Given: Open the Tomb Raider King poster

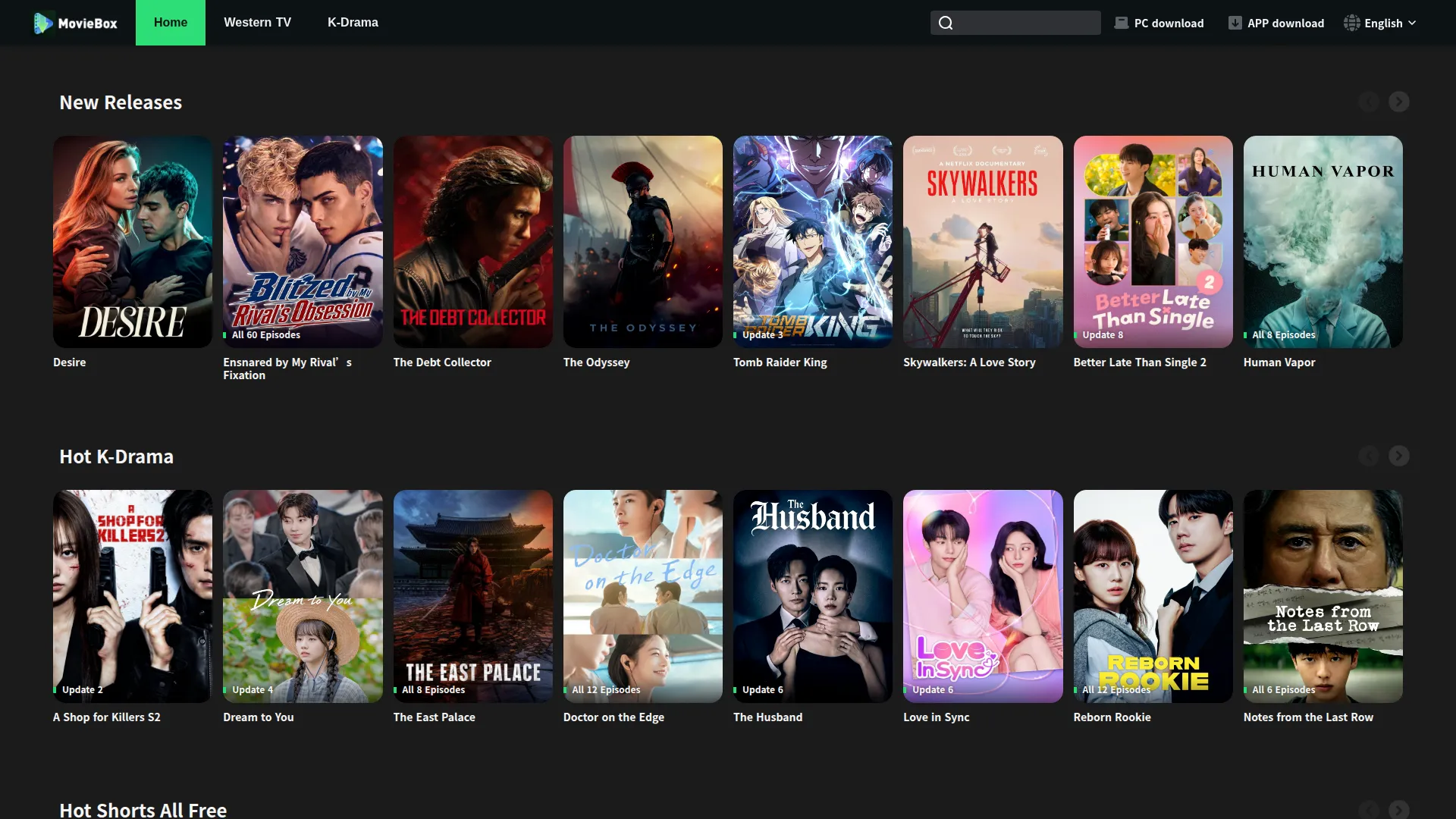Looking at the screenshot, I should pos(812,242).
